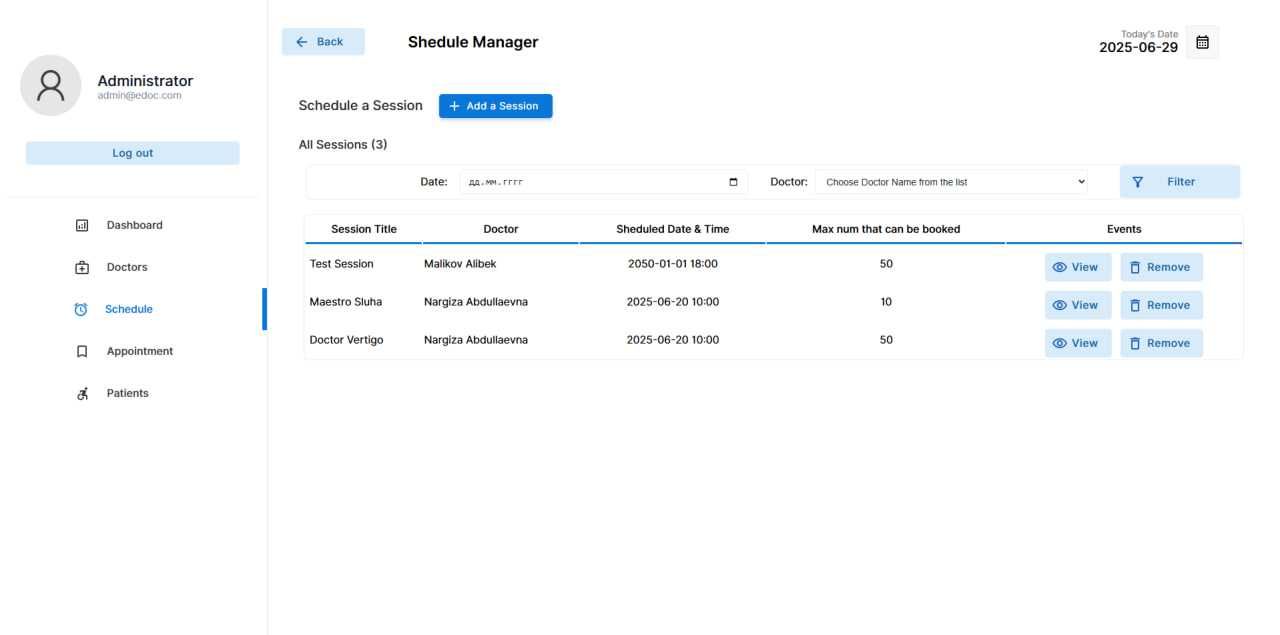Click the Administrator name text
Image resolution: width=1280 pixels, height=635 pixels.
click(145, 81)
